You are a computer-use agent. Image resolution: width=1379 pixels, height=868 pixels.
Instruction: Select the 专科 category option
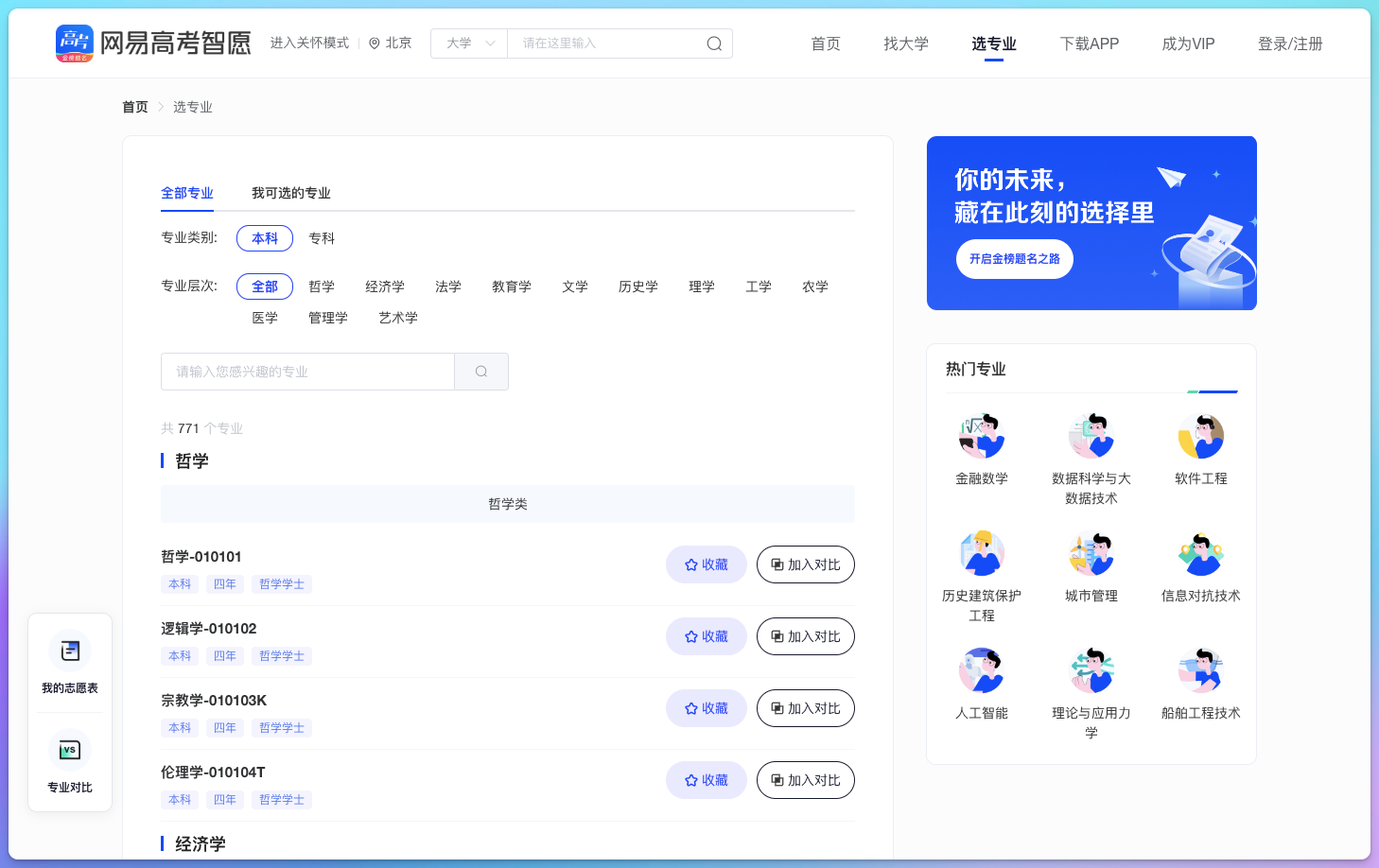322,238
